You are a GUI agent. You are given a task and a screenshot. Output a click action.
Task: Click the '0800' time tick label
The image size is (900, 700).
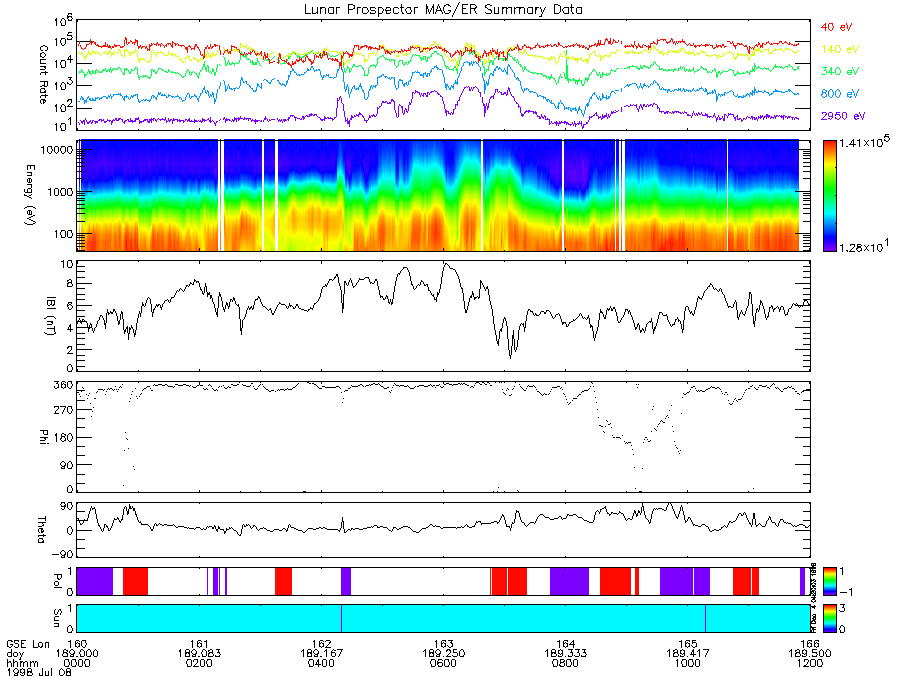tap(565, 663)
